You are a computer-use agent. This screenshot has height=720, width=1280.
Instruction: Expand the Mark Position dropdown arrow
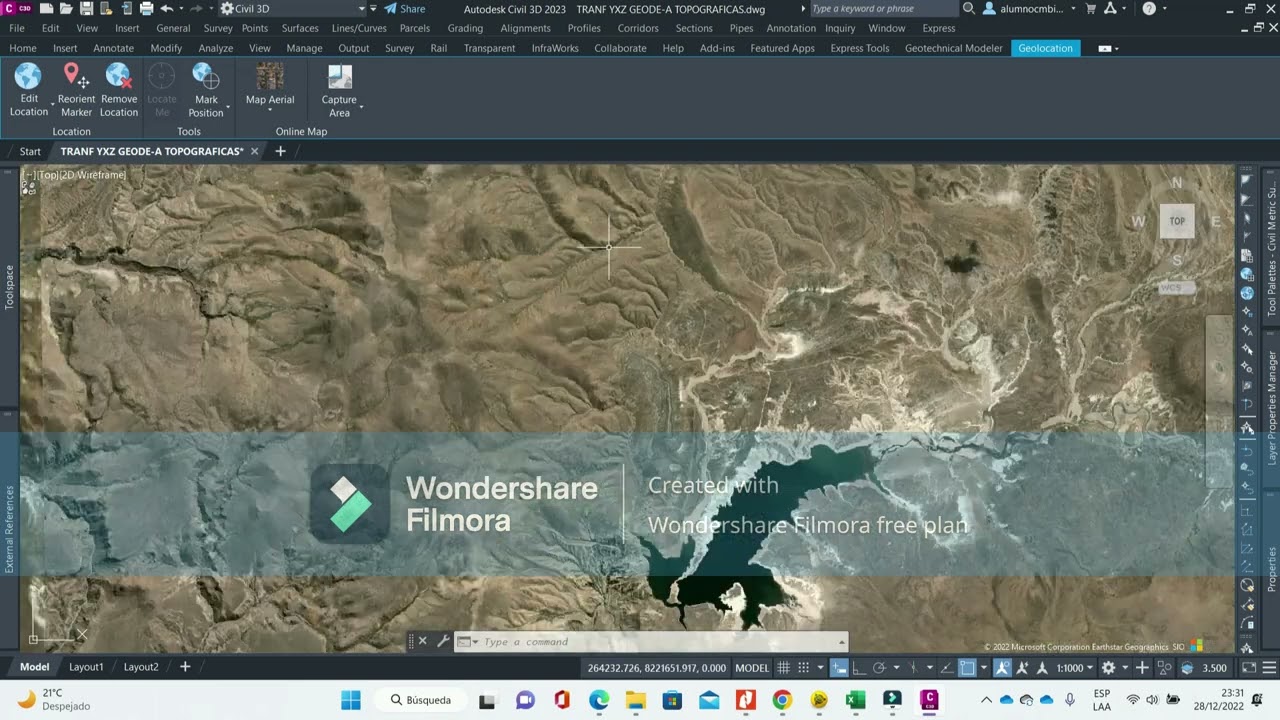pyautogui.click(x=229, y=106)
